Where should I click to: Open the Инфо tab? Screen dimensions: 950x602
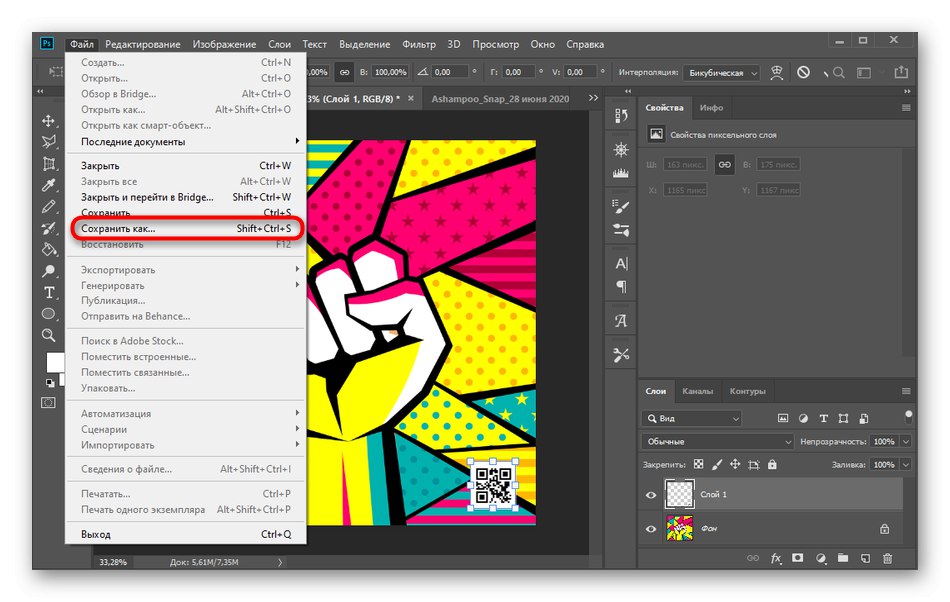pyautogui.click(x=710, y=108)
